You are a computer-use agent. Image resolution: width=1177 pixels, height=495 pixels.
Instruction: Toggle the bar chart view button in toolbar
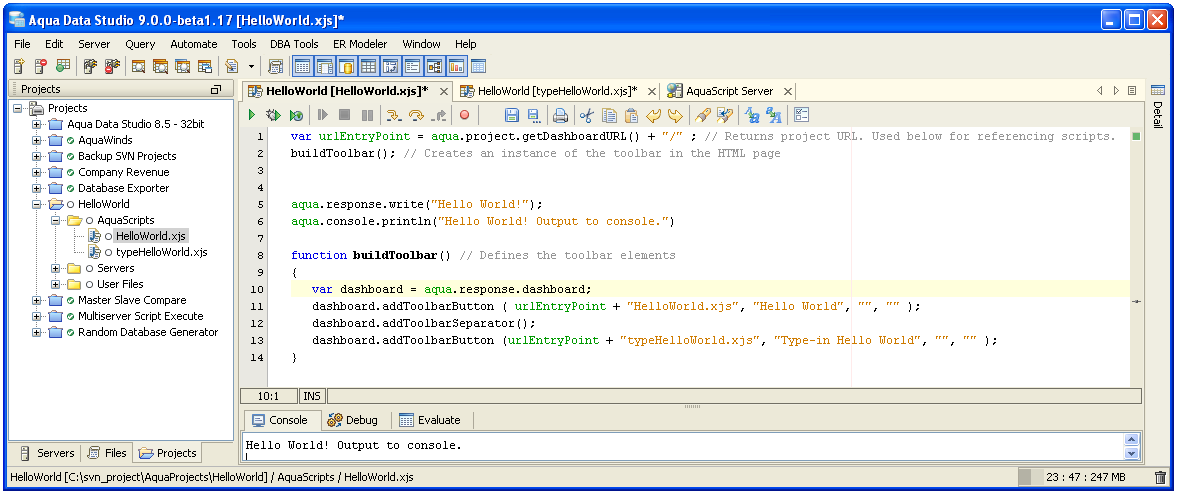pos(456,66)
